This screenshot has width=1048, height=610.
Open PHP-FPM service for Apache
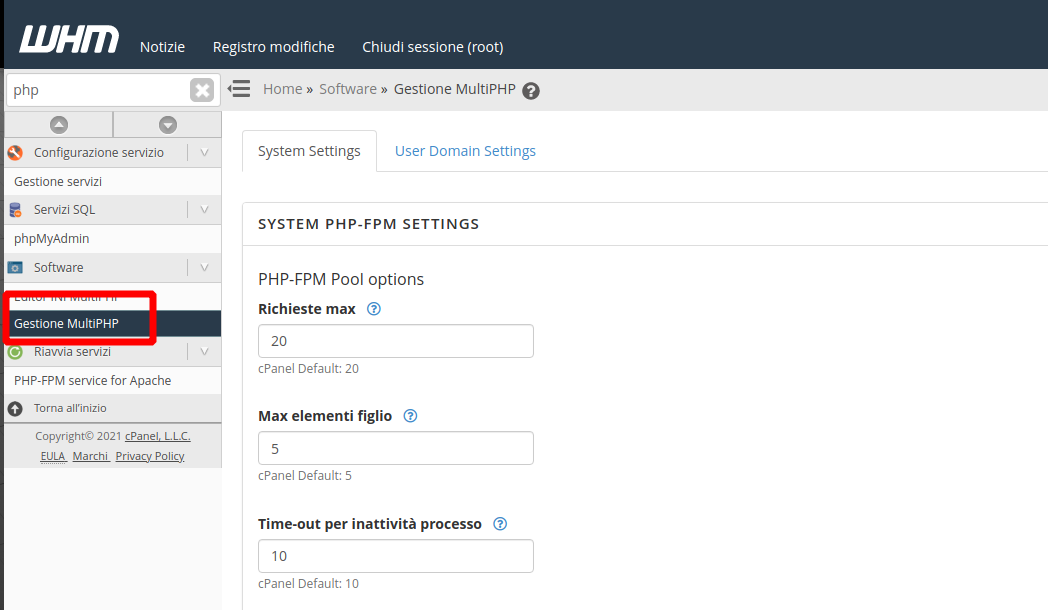pyautogui.click(x=92, y=381)
